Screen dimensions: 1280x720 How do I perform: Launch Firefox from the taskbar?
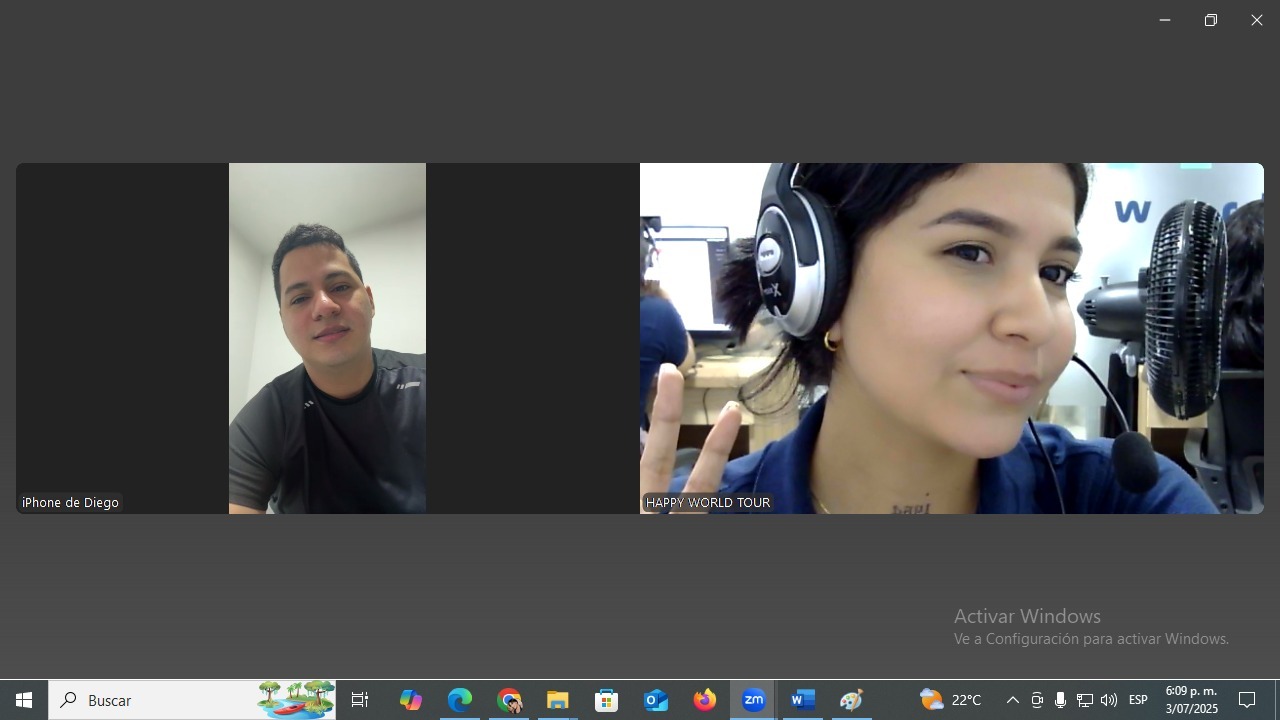pyautogui.click(x=705, y=700)
